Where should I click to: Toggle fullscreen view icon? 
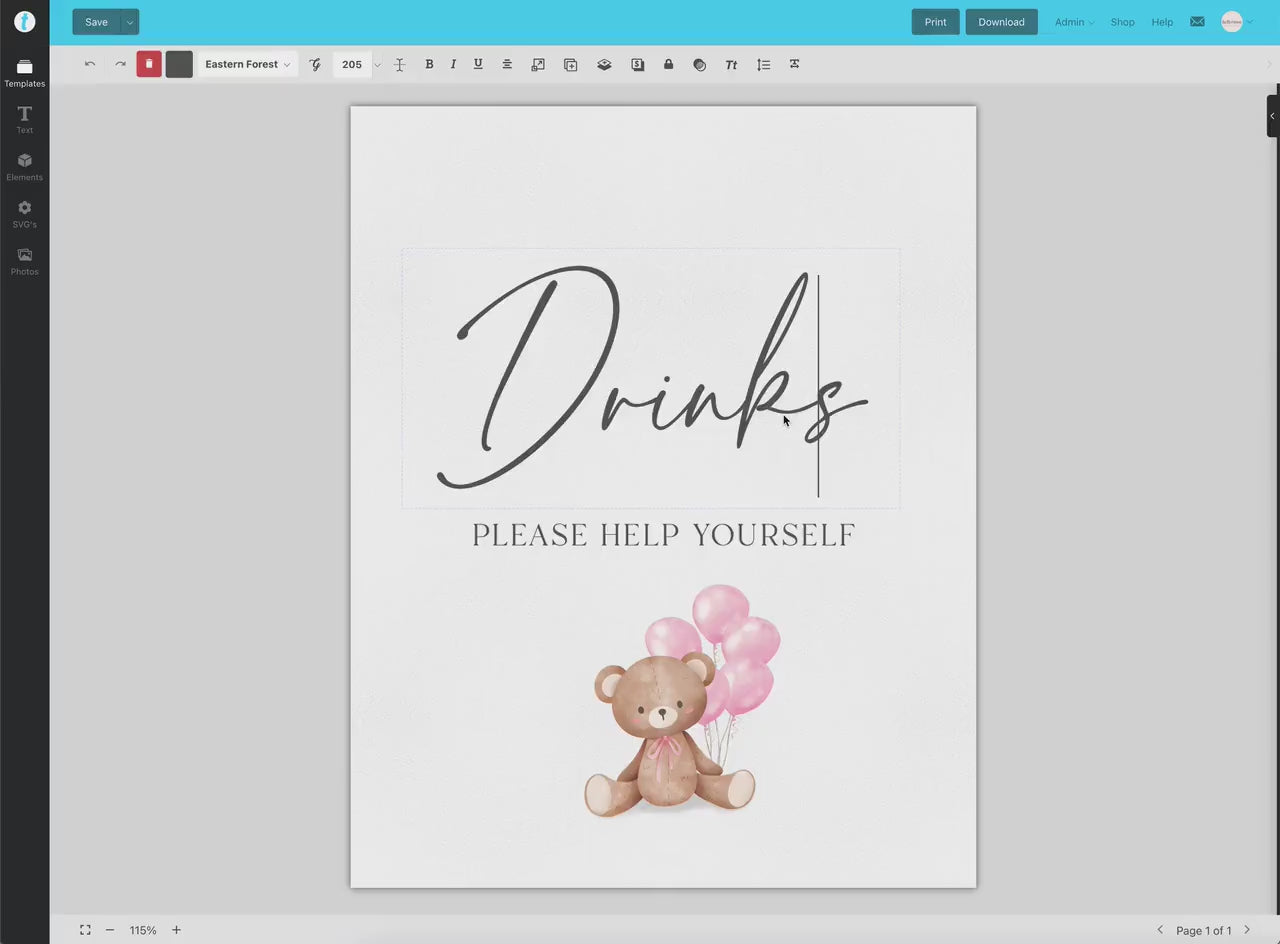point(85,930)
